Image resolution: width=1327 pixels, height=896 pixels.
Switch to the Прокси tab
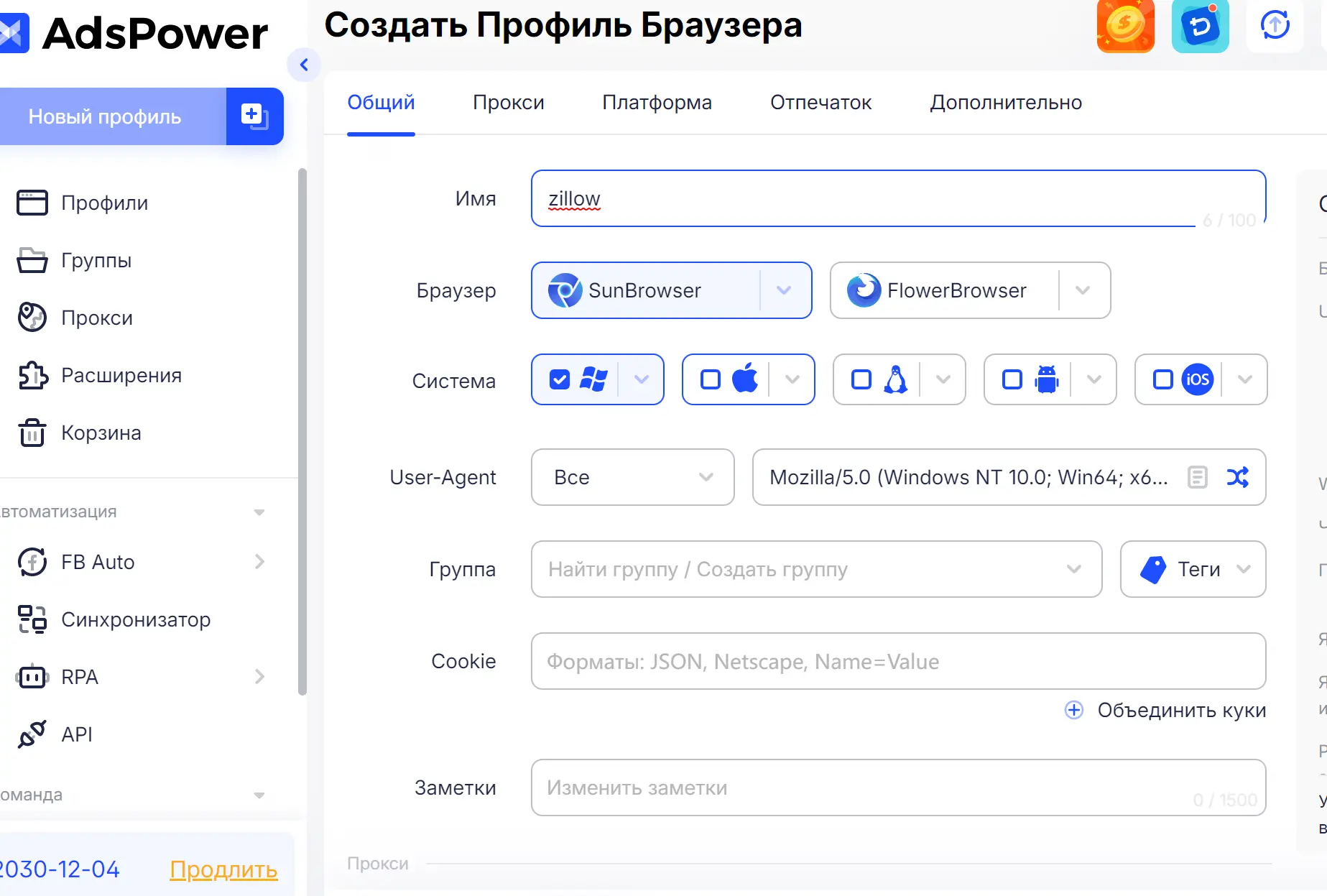click(508, 103)
